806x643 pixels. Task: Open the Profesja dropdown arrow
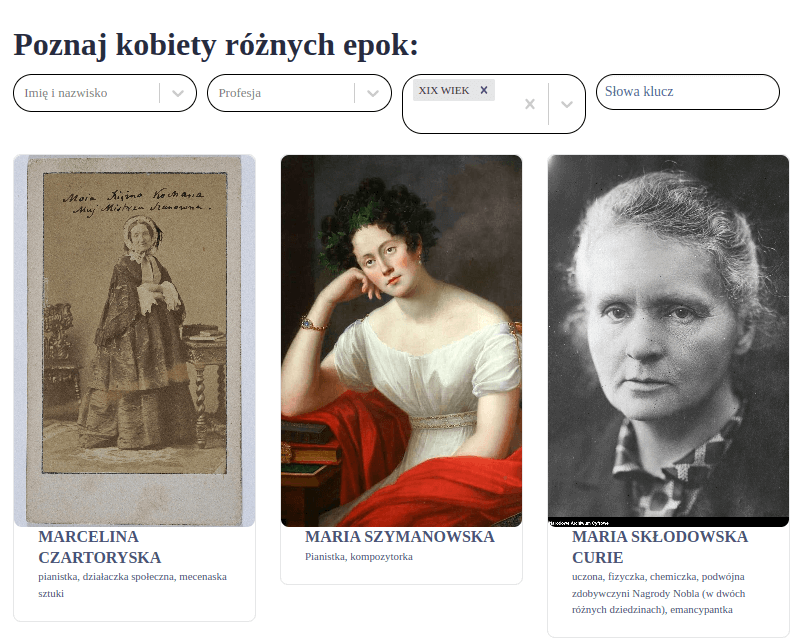[373, 93]
